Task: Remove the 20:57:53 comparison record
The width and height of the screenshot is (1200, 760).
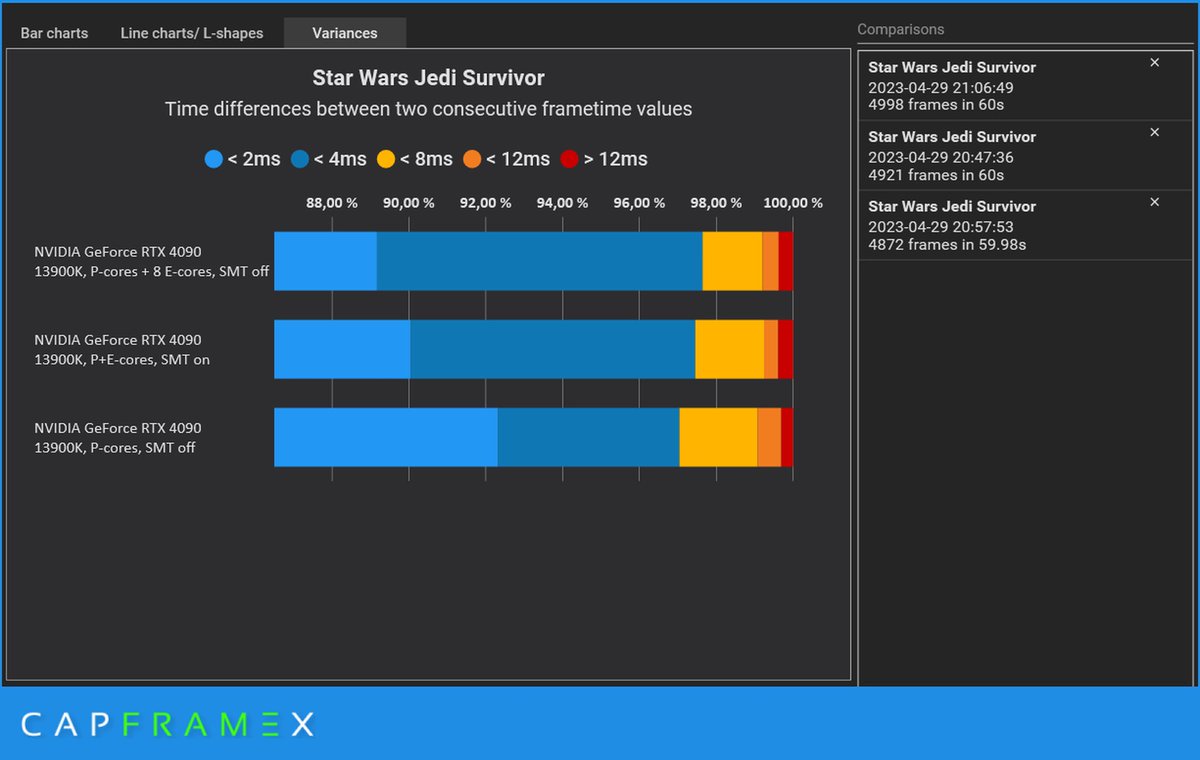Action: tap(1154, 202)
